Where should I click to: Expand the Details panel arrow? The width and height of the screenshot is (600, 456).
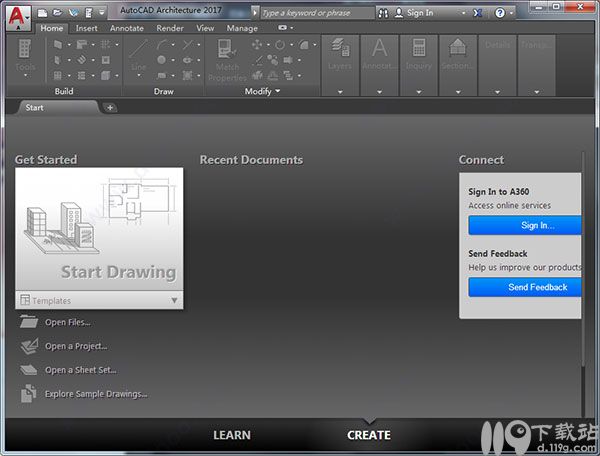pyautogui.click(x=497, y=92)
